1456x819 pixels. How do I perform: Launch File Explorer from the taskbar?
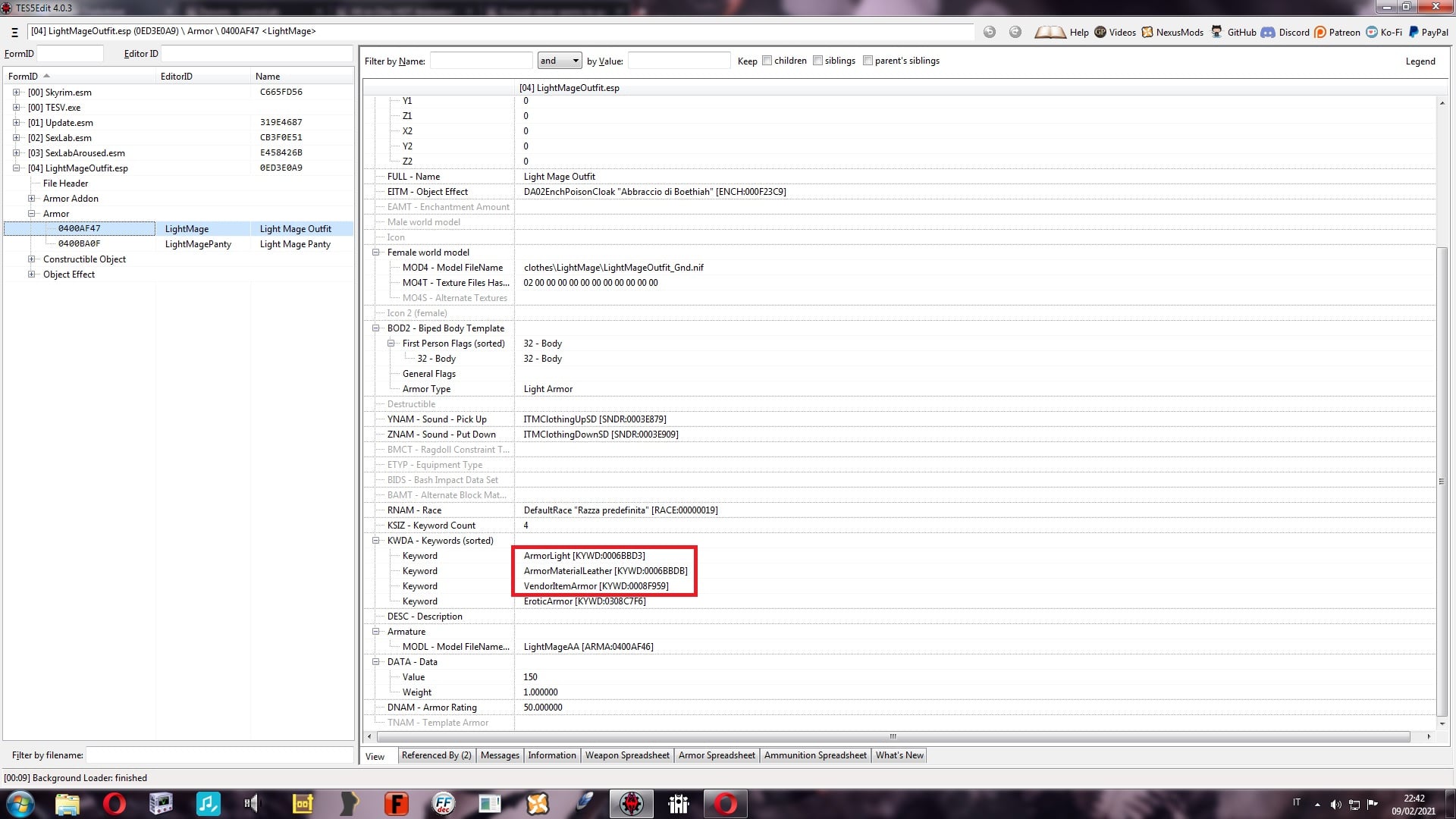67,804
